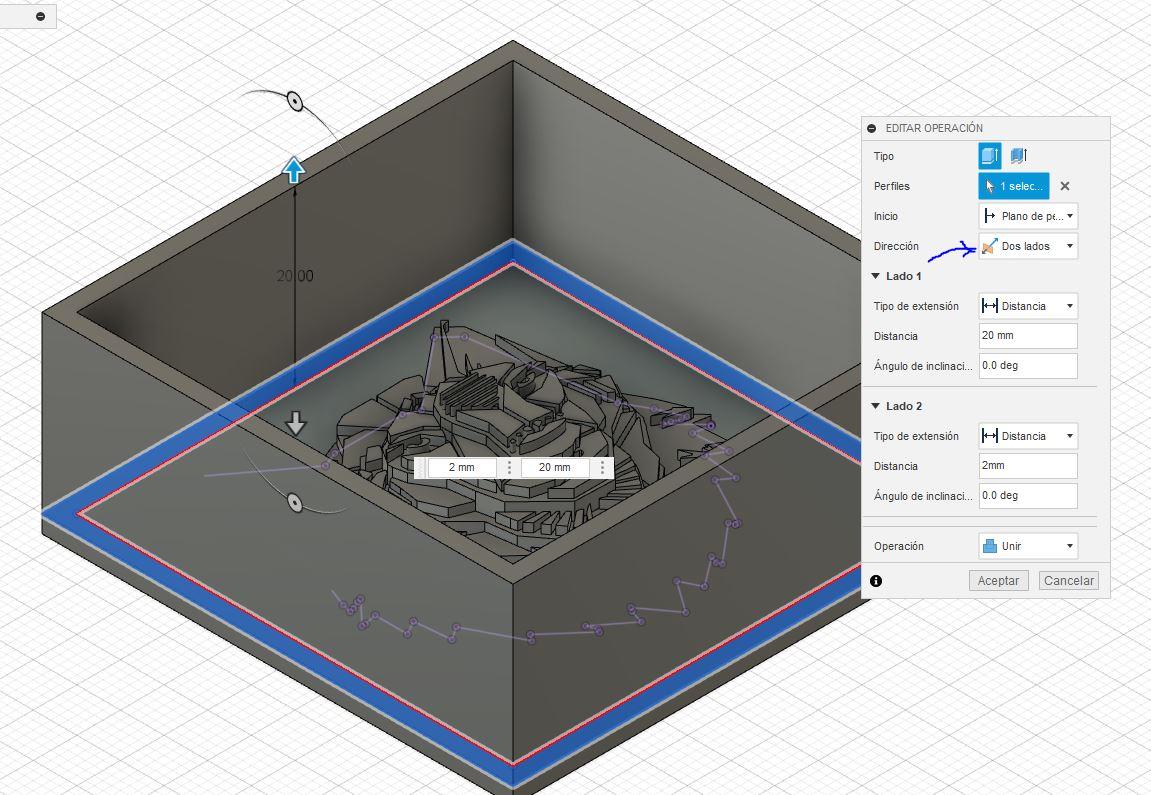Image resolution: width=1151 pixels, height=795 pixels.
Task: Click Lado 2 Ángulo de inclinación field
Action: coord(1028,495)
